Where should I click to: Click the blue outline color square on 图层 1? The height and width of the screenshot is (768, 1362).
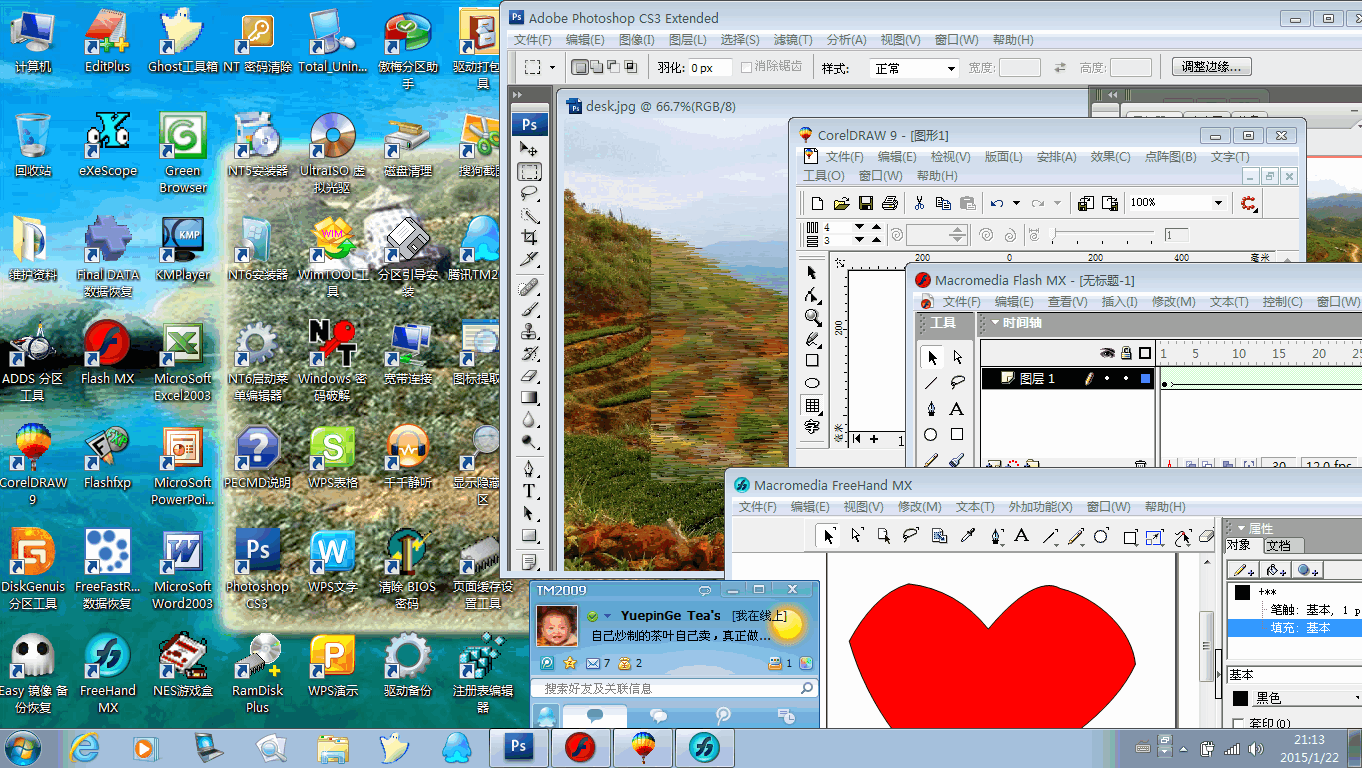(1145, 379)
